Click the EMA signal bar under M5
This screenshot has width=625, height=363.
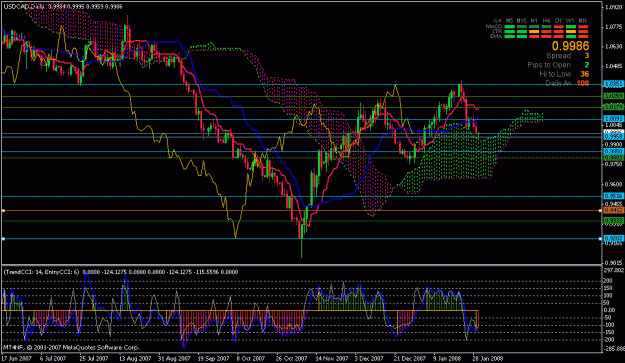tap(510, 36)
